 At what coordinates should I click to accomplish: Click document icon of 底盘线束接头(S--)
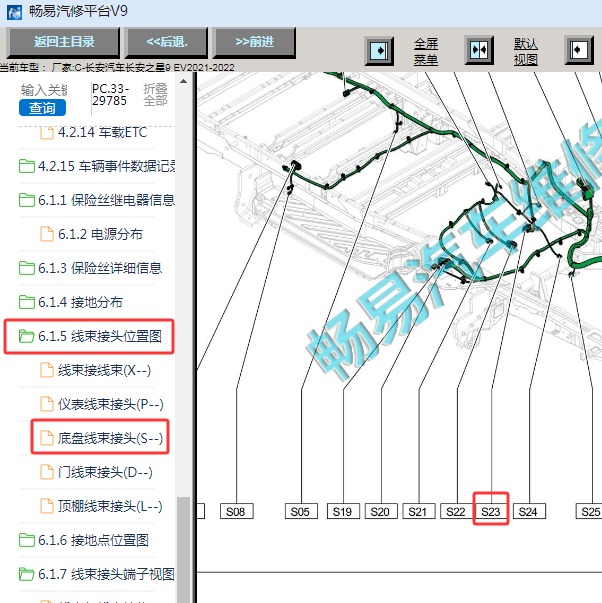point(47,438)
